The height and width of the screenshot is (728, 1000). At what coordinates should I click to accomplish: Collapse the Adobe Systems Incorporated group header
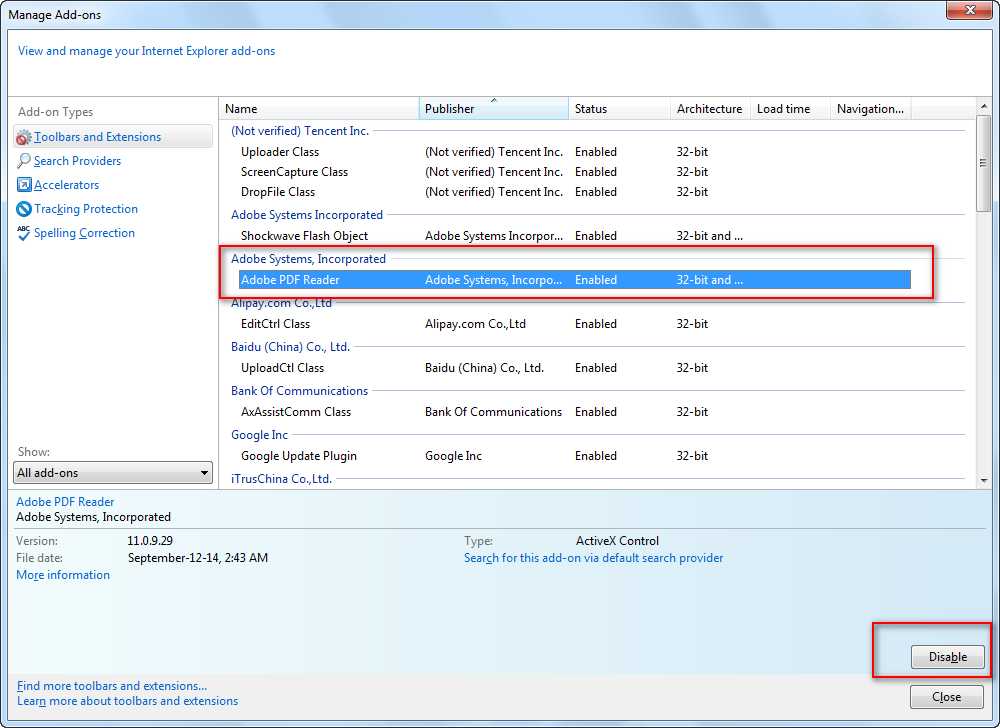point(307,215)
